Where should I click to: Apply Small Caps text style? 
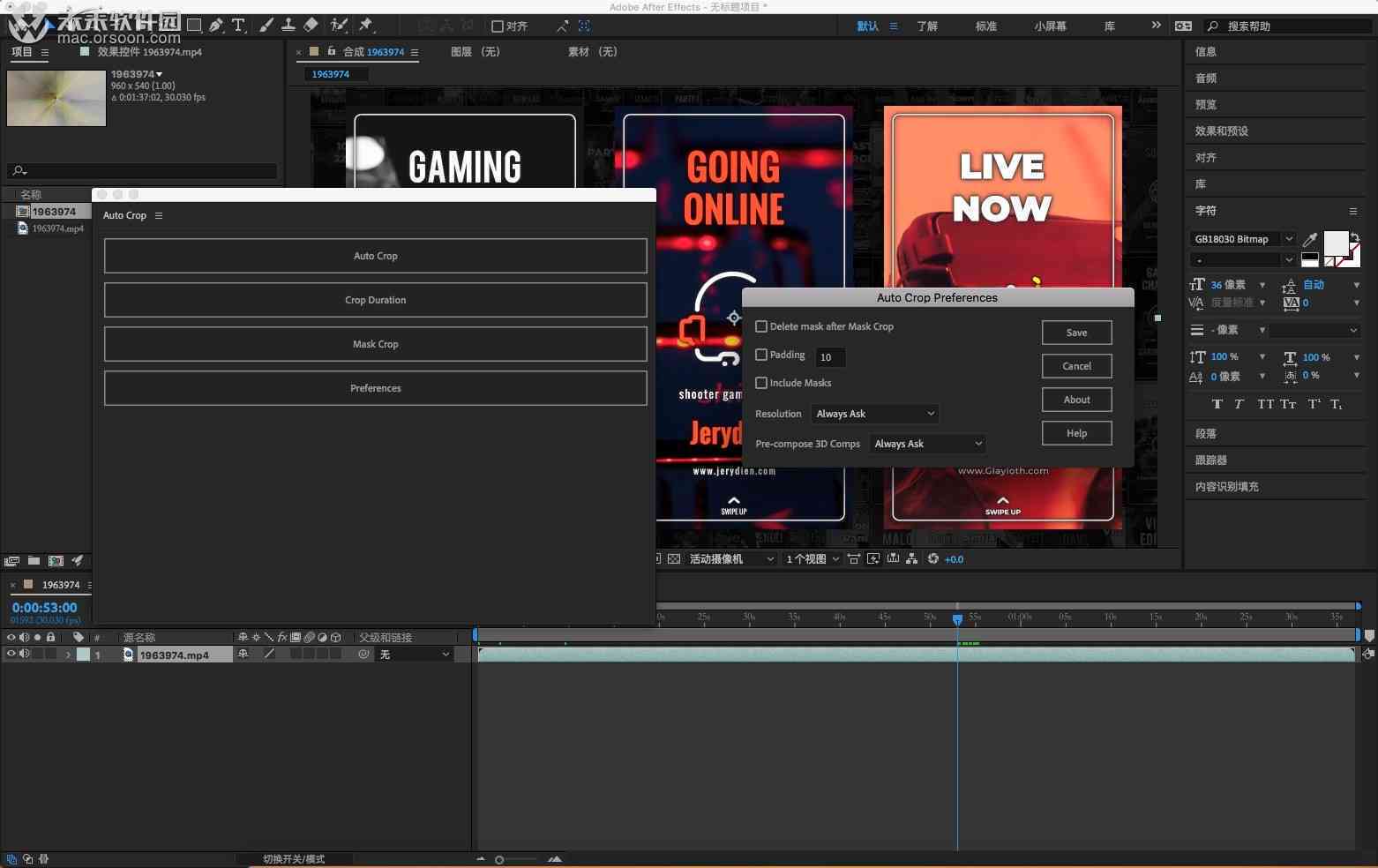[x=1288, y=404]
